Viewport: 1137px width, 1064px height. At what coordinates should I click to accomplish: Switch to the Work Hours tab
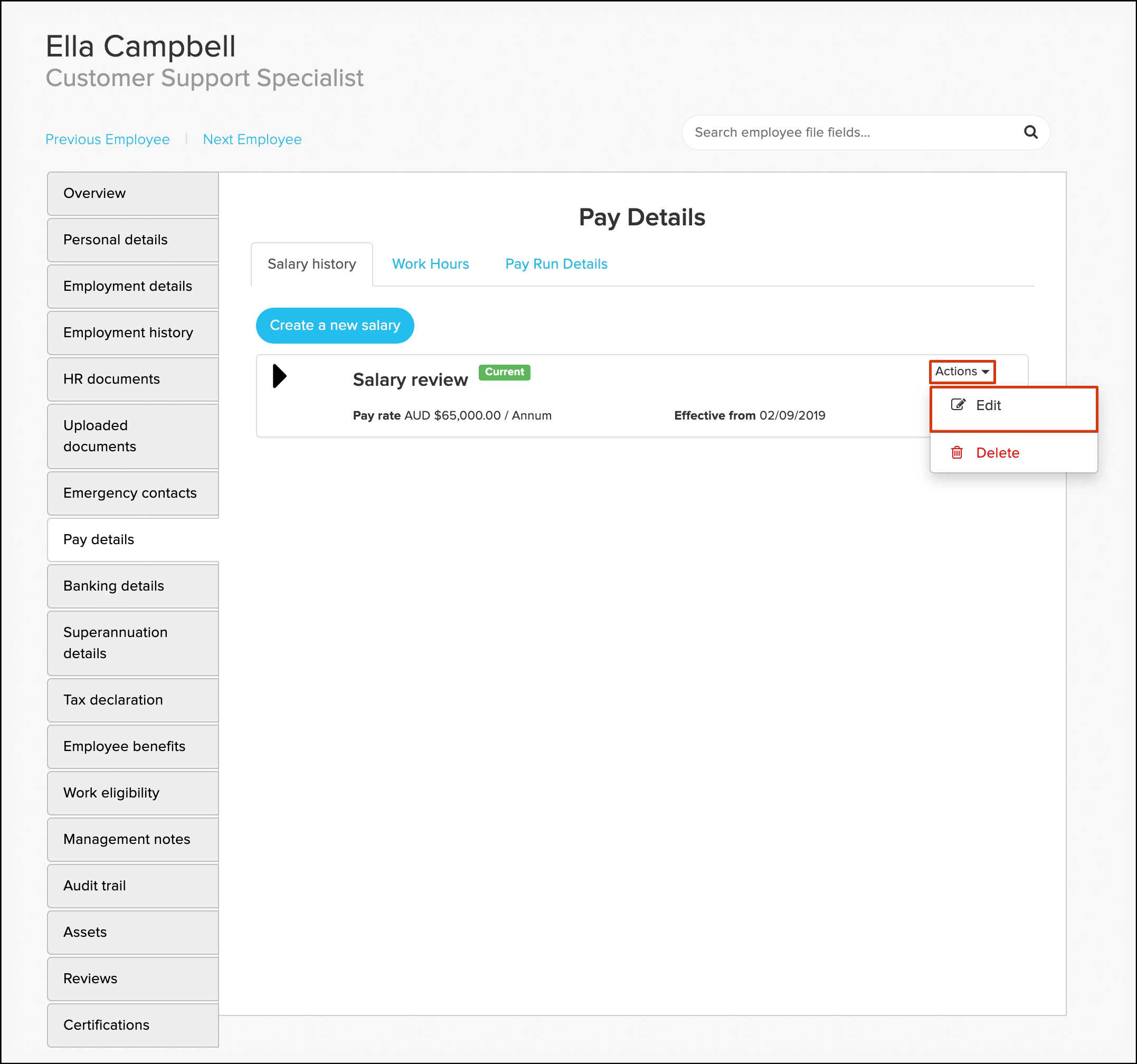click(430, 263)
